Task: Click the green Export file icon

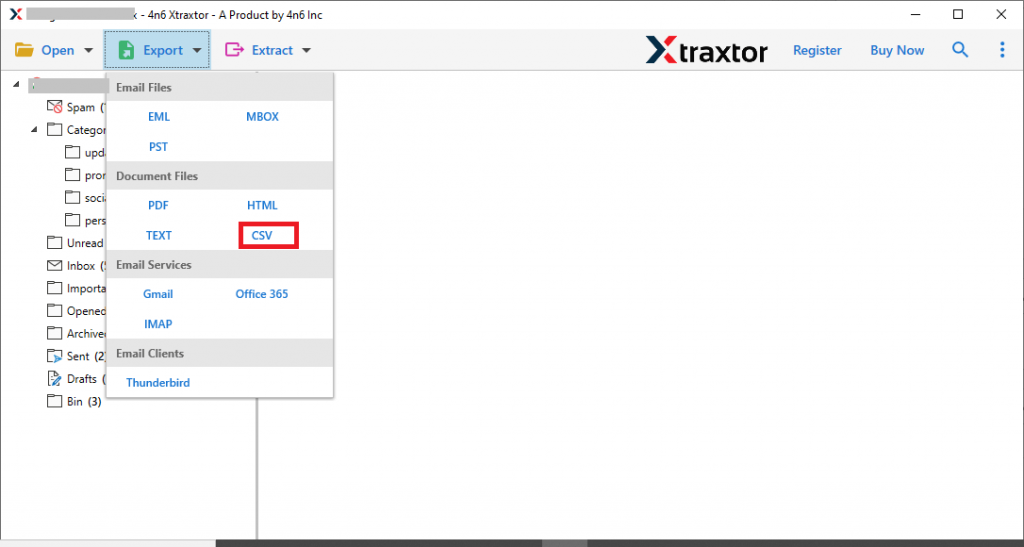Action: (x=126, y=50)
